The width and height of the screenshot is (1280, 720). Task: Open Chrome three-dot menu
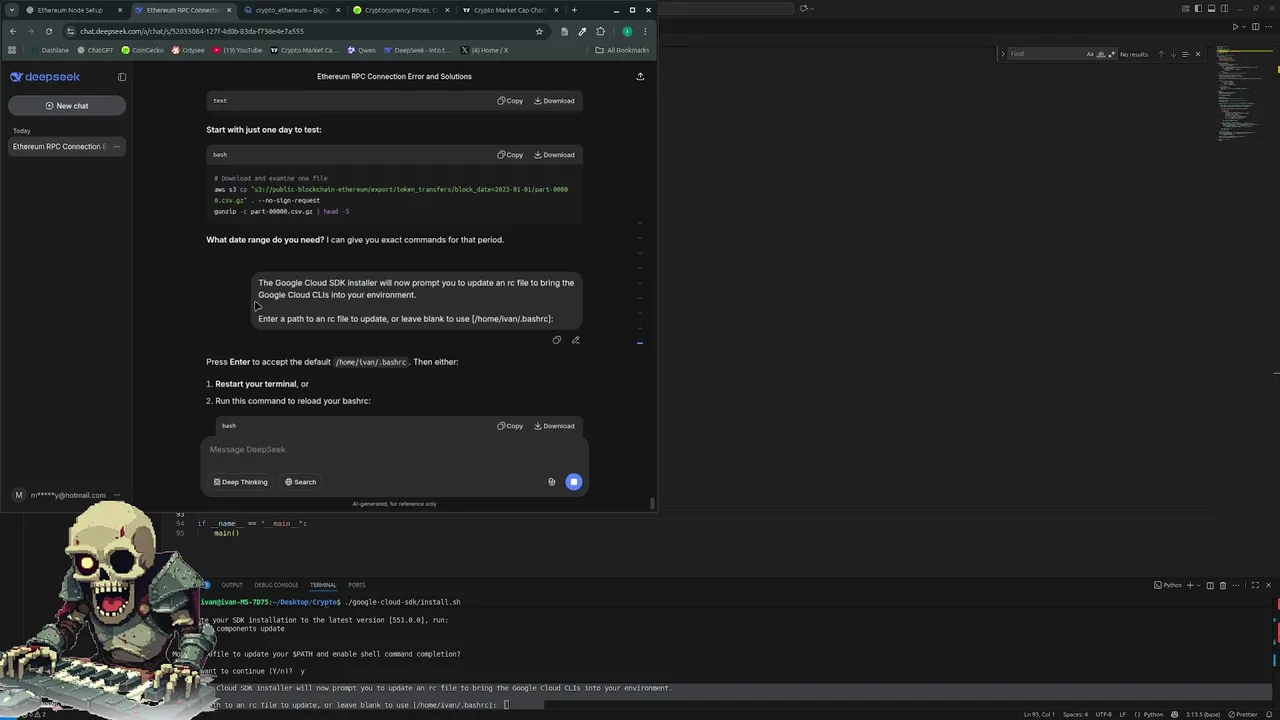tap(645, 31)
